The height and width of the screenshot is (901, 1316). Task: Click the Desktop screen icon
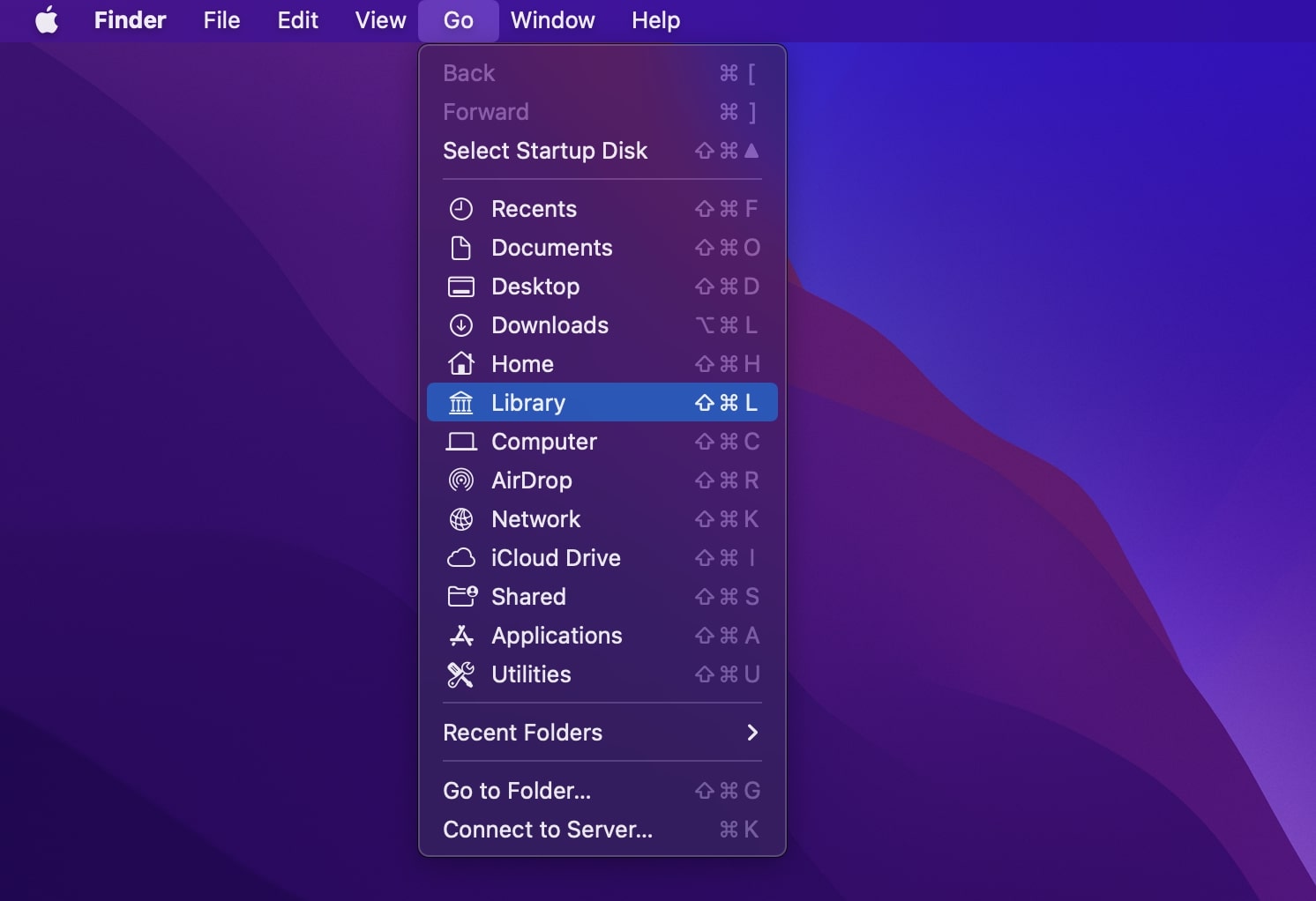point(461,287)
